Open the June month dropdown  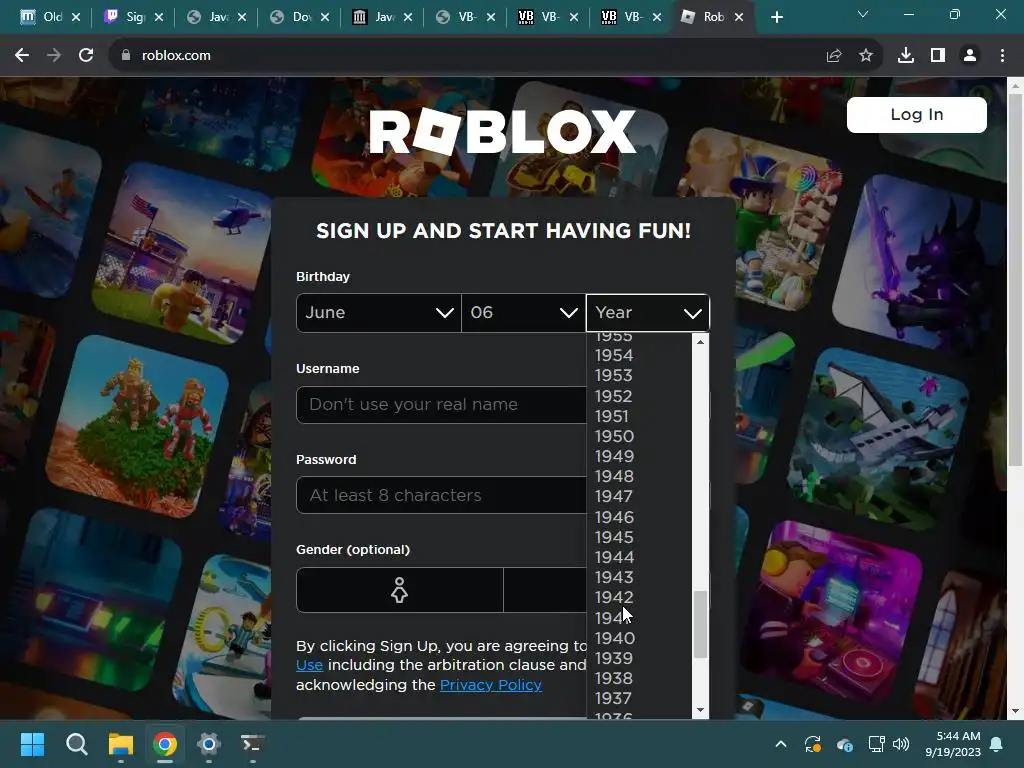pos(379,313)
